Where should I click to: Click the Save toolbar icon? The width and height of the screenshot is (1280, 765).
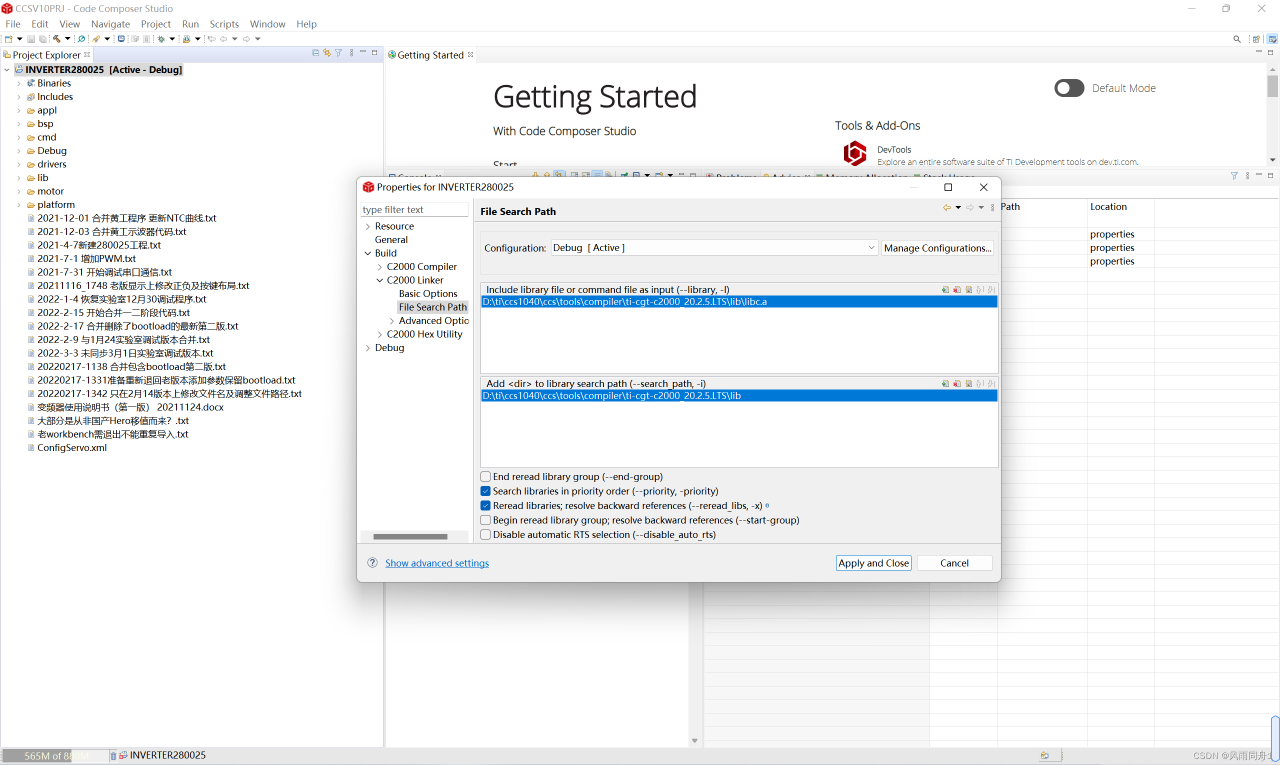click(x=31, y=39)
